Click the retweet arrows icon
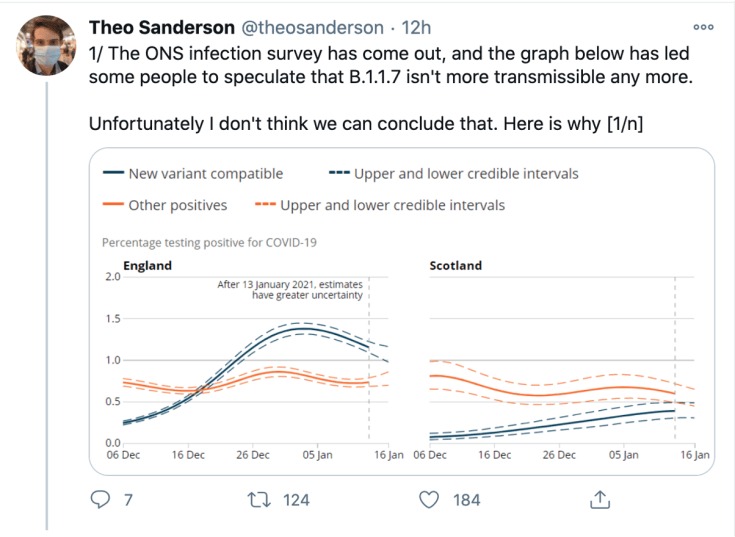The height and width of the screenshot is (537, 735). (258, 498)
